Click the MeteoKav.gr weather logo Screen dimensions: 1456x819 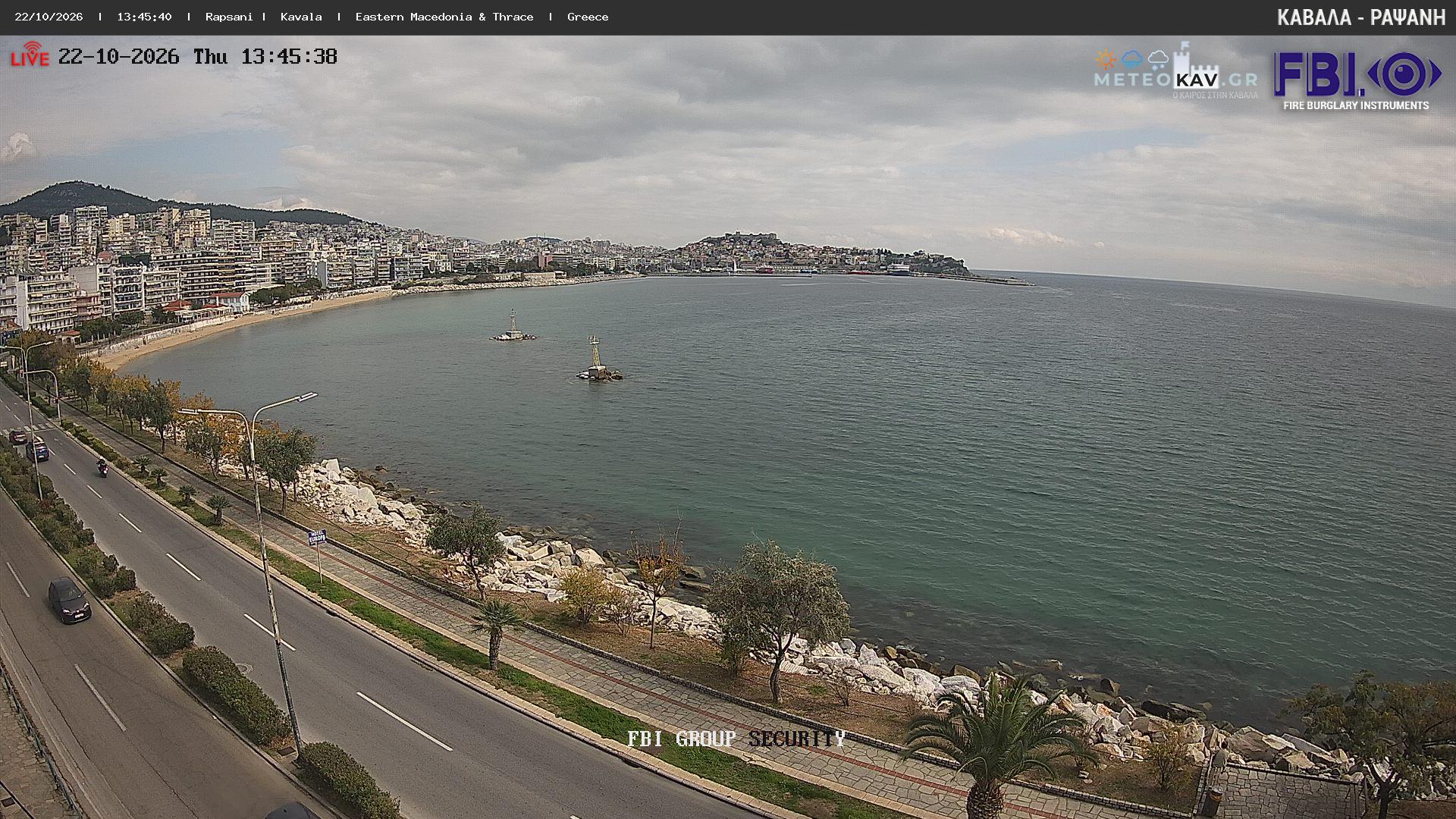[x=1175, y=71]
